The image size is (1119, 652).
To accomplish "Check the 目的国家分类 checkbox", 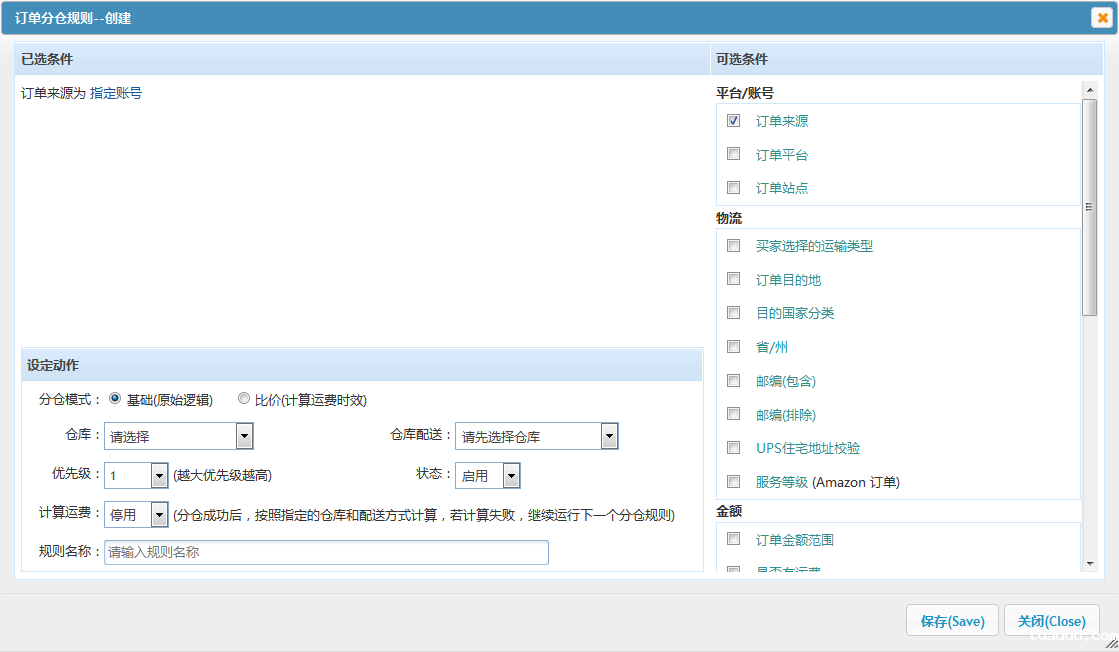I will [x=733, y=312].
